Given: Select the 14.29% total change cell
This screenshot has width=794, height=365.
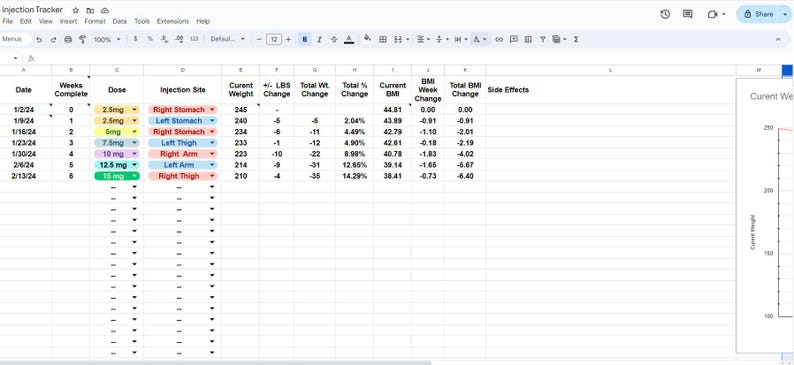Looking at the screenshot, I should point(354,176).
